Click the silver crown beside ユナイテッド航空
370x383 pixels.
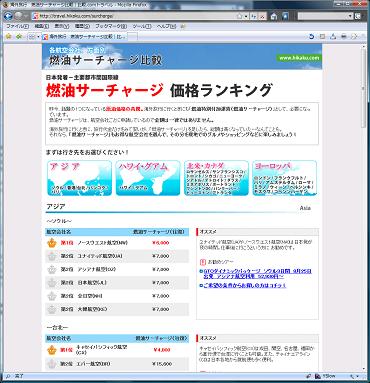pyautogui.click(x=52, y=256)
